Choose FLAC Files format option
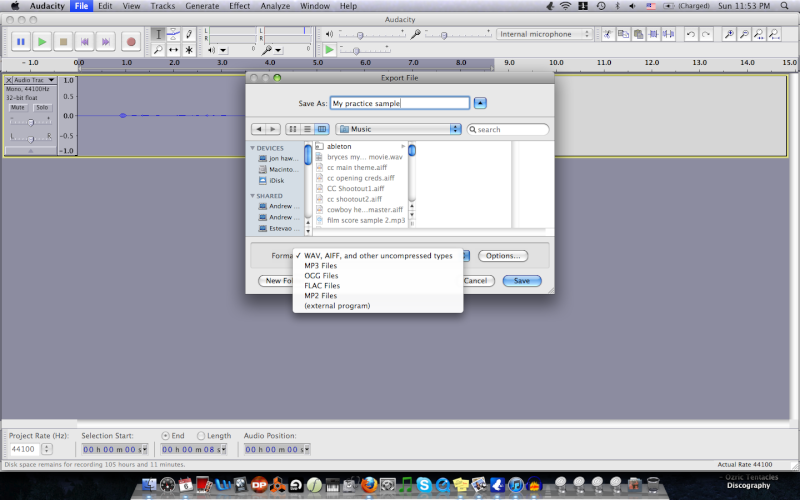 click(x=378, y=286)
